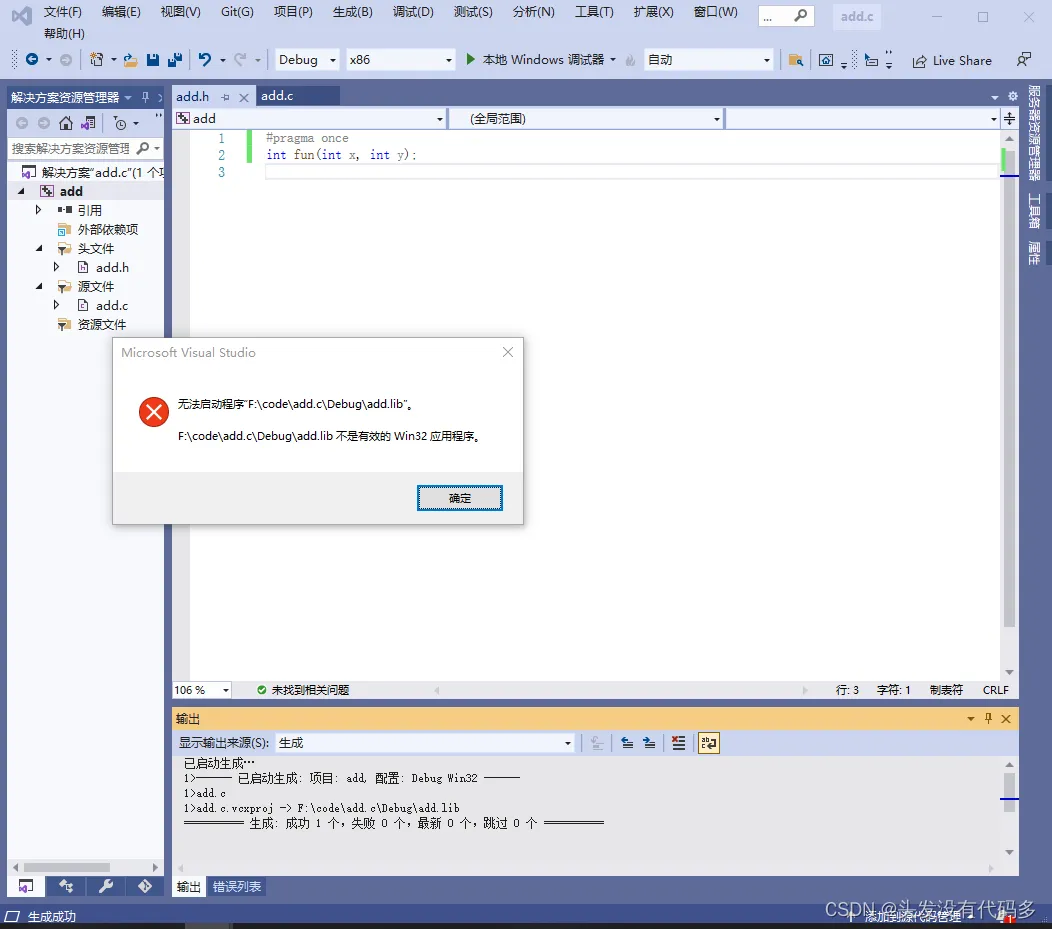Viewport: 1052px width, 929px height.
Task: Click the New Project toolbar icon
Action: pos(97,60)
